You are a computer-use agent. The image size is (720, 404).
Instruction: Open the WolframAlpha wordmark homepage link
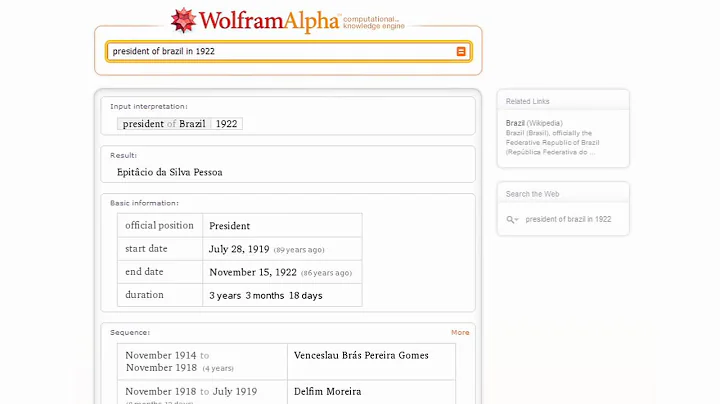click(269, 21)
